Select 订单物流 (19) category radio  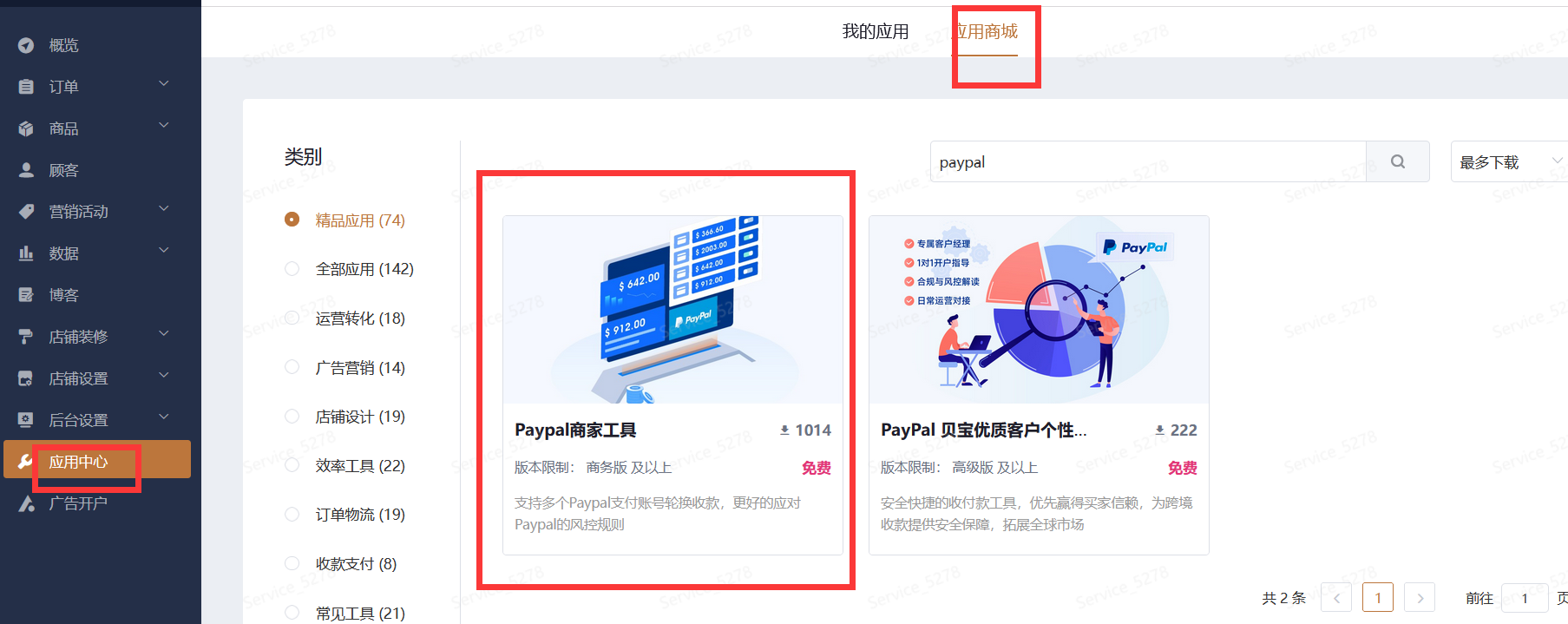click(292, 515)
